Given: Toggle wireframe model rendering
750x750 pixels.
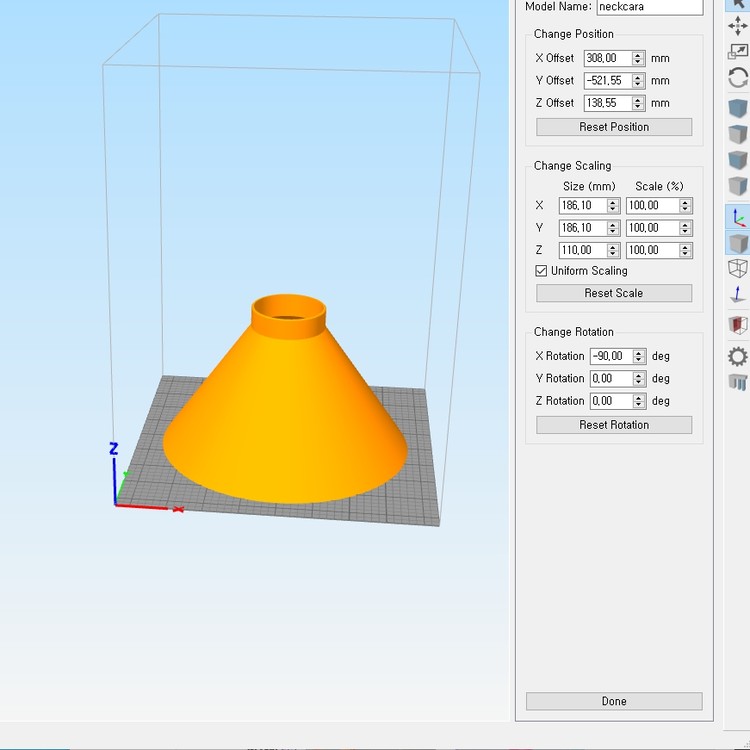Looking at the screenshot, I should [x=738, y=268].
